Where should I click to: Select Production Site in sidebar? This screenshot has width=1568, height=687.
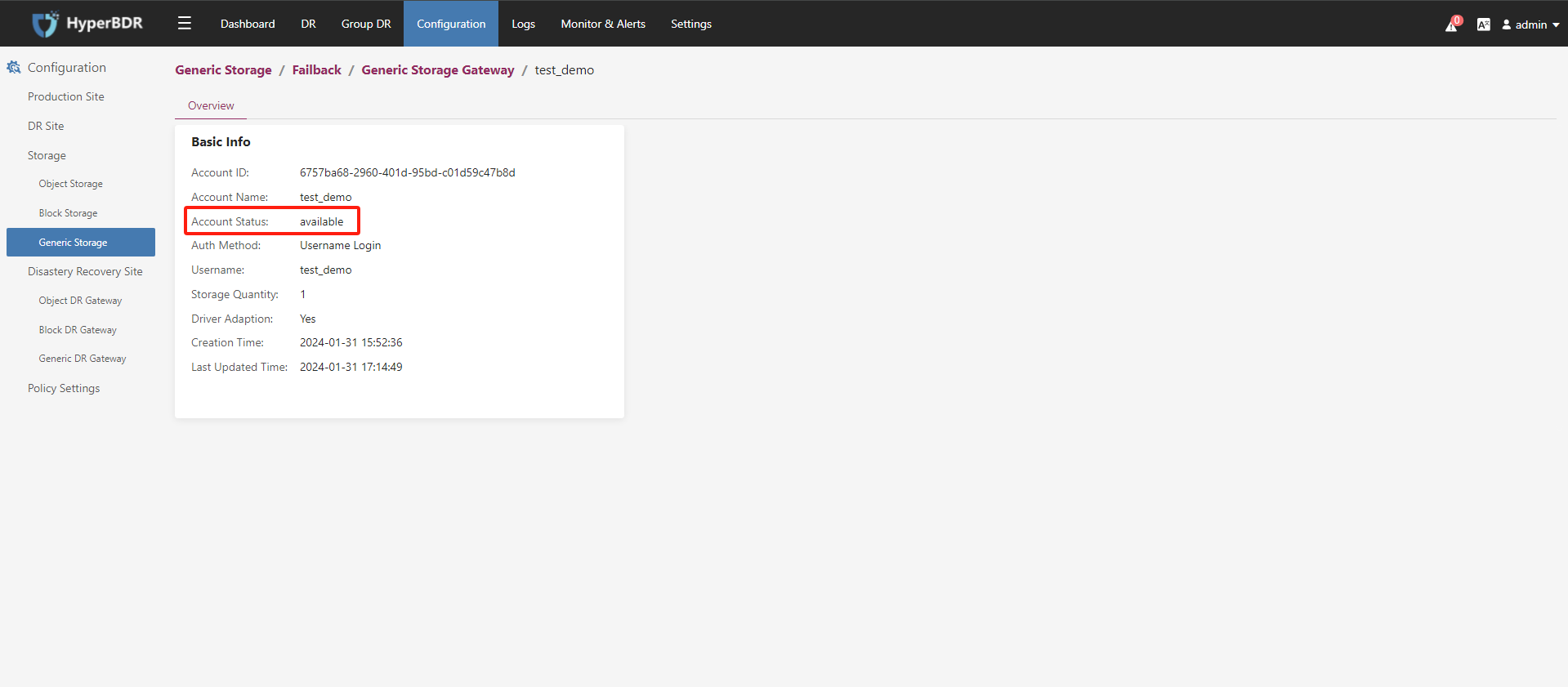[66, 96]
